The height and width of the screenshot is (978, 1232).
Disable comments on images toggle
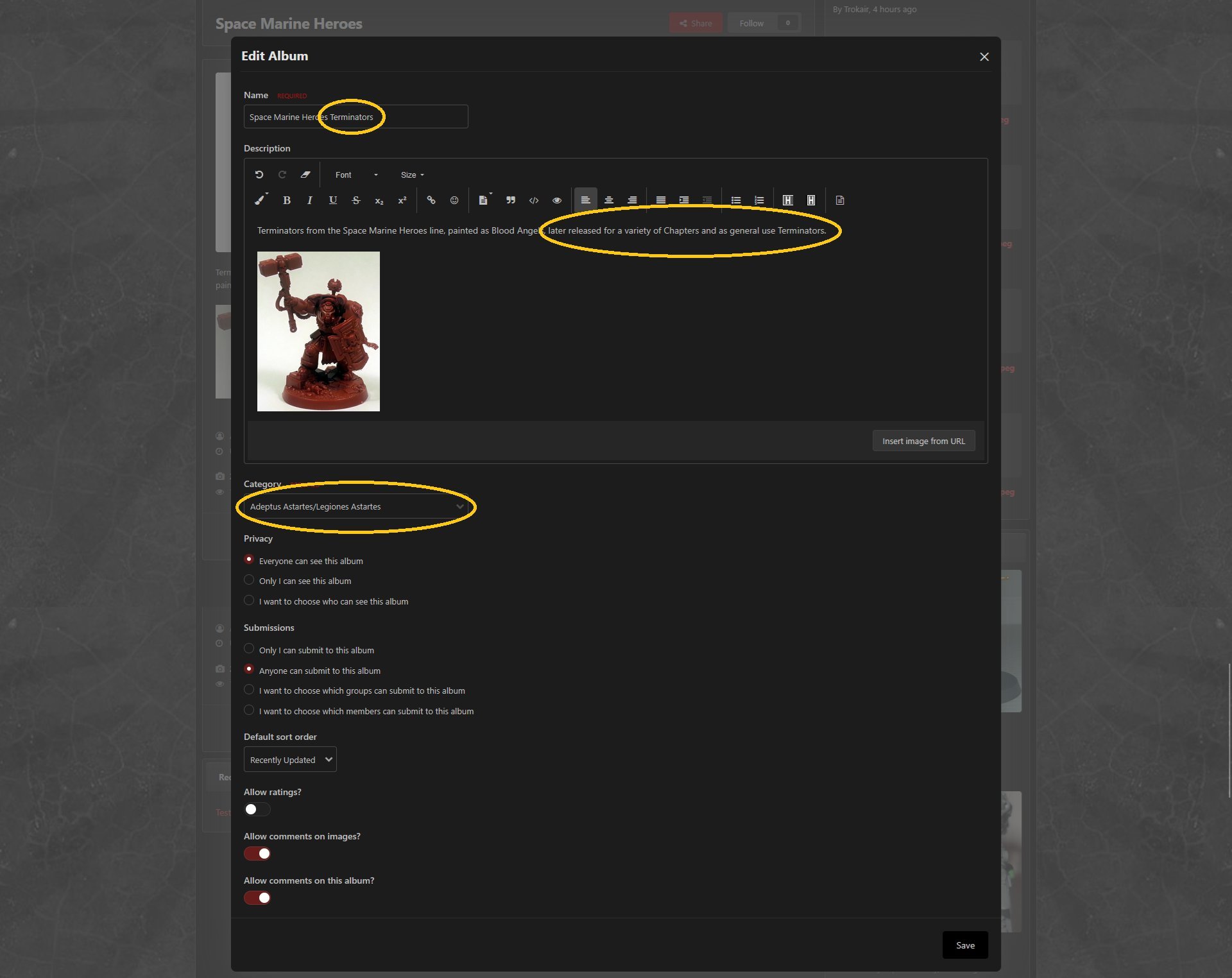[257, 854]
